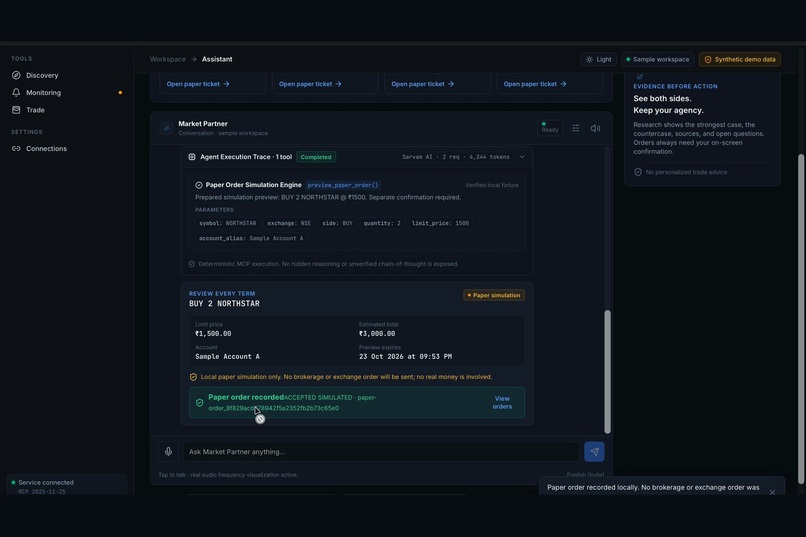Click the exchange: NSE parameter

click(289, 223)
